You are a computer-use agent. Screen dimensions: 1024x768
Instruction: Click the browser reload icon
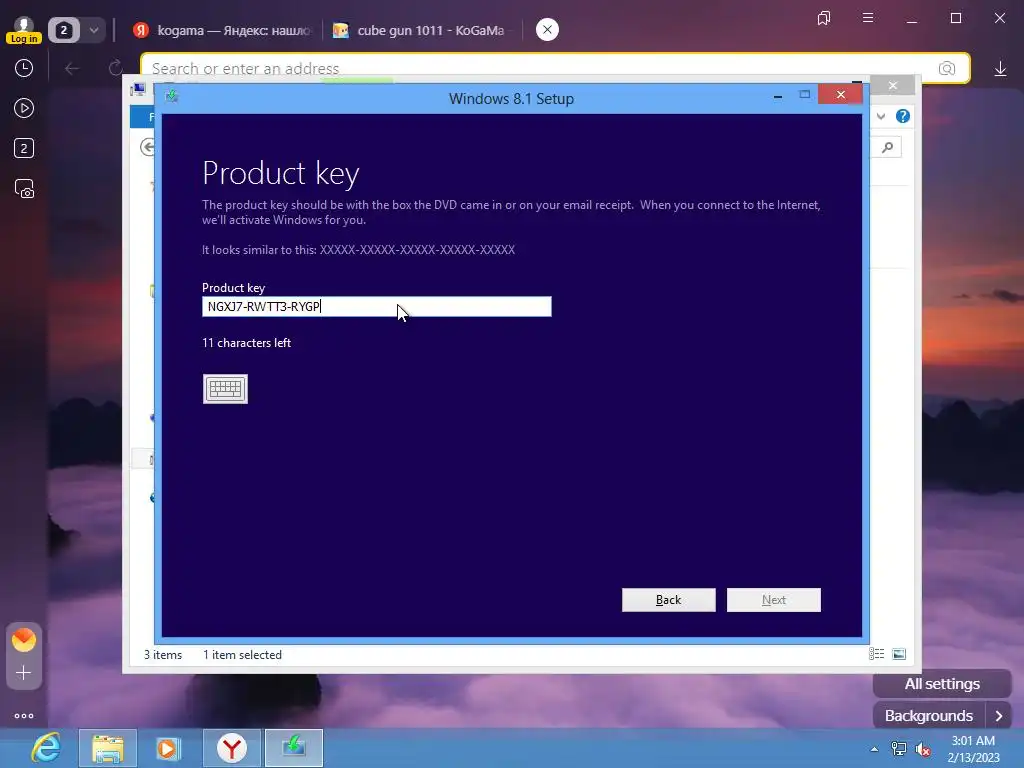(x=116, y=68)
